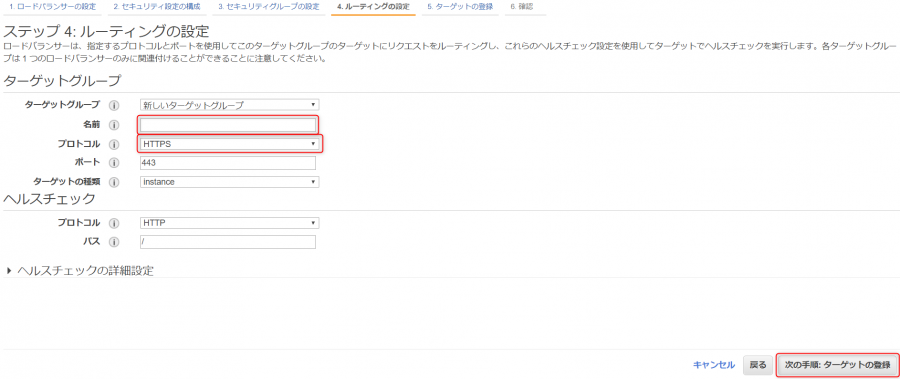The image size is (900, 379).
Task: Open the HTTPS protocol dropdown
Action: coord(230,144)
